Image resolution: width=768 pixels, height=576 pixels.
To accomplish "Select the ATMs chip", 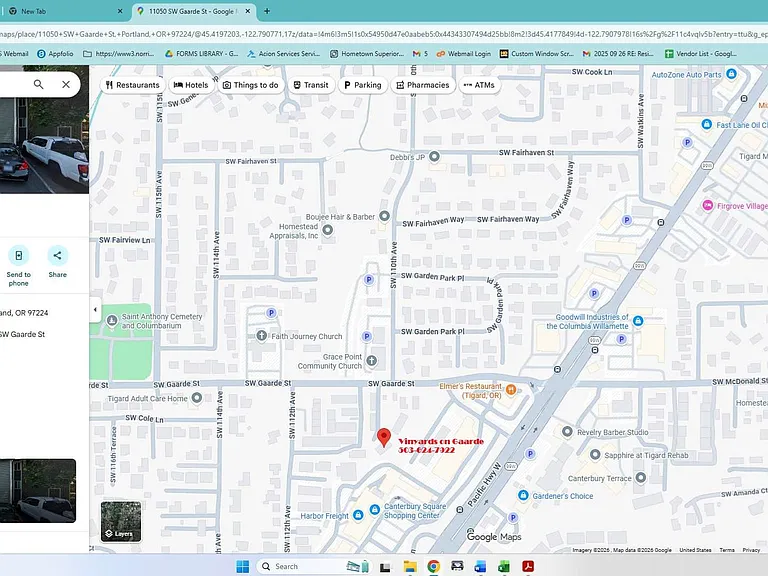I will 479,85.
